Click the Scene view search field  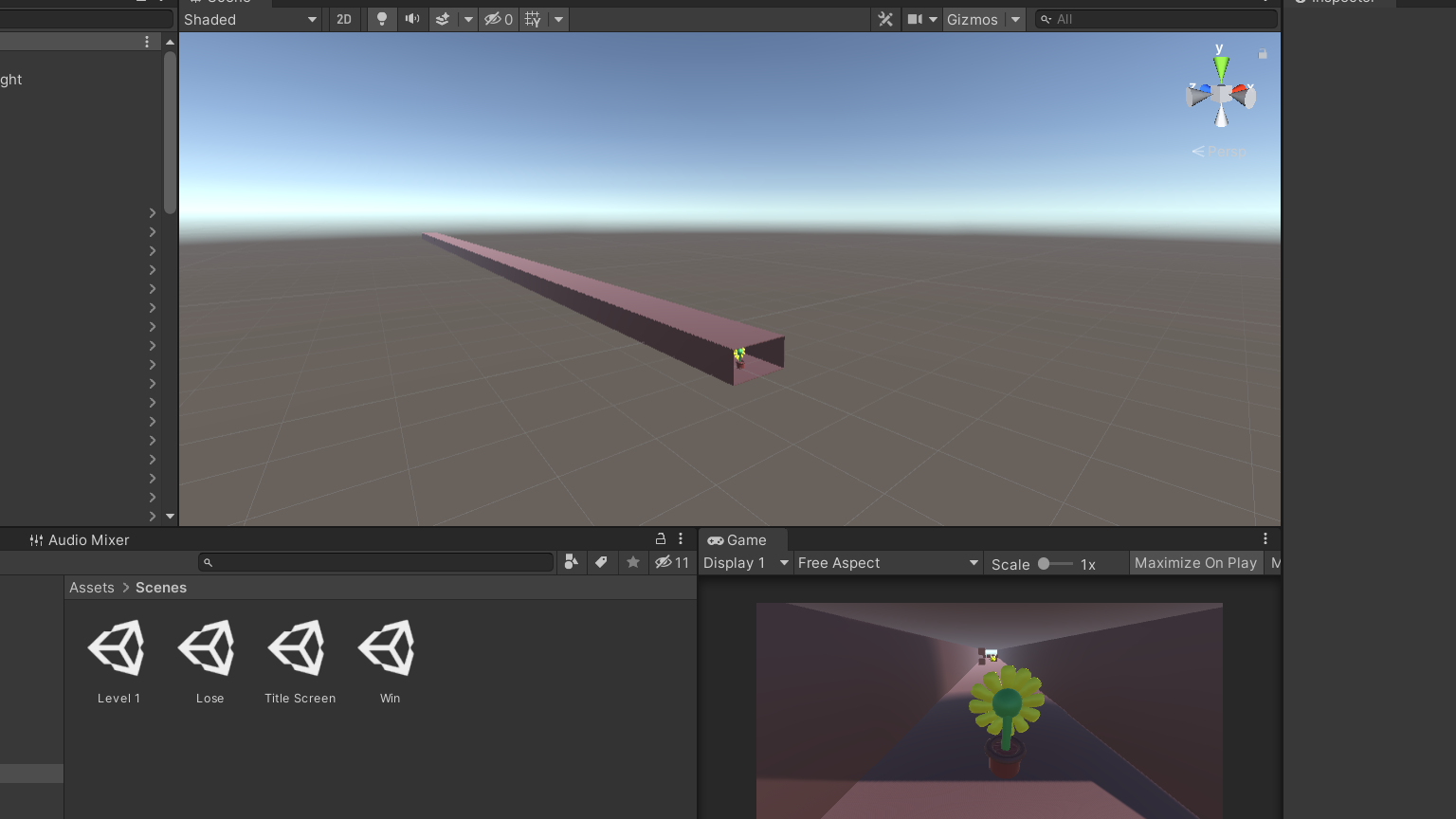click(1156, 19)
